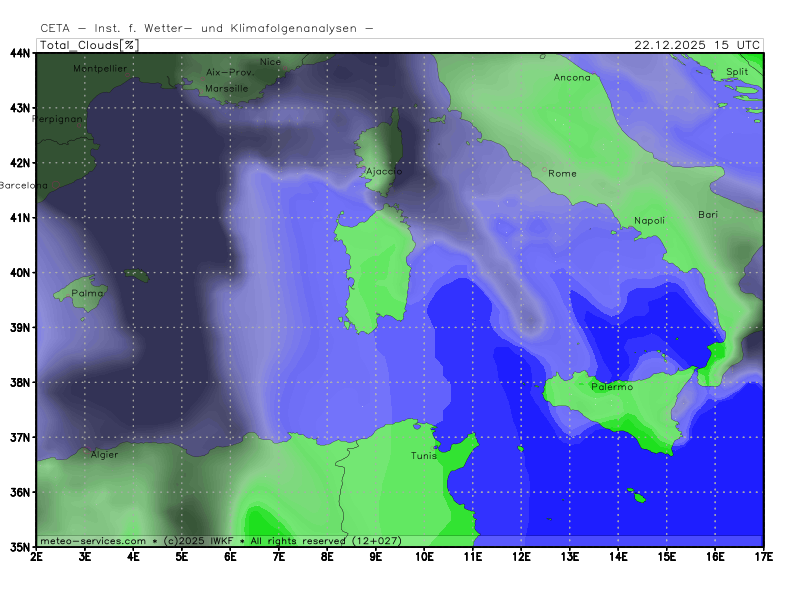
Task: Select the Marseille city label
Action: pyautogui.click(x=226, y=89)
